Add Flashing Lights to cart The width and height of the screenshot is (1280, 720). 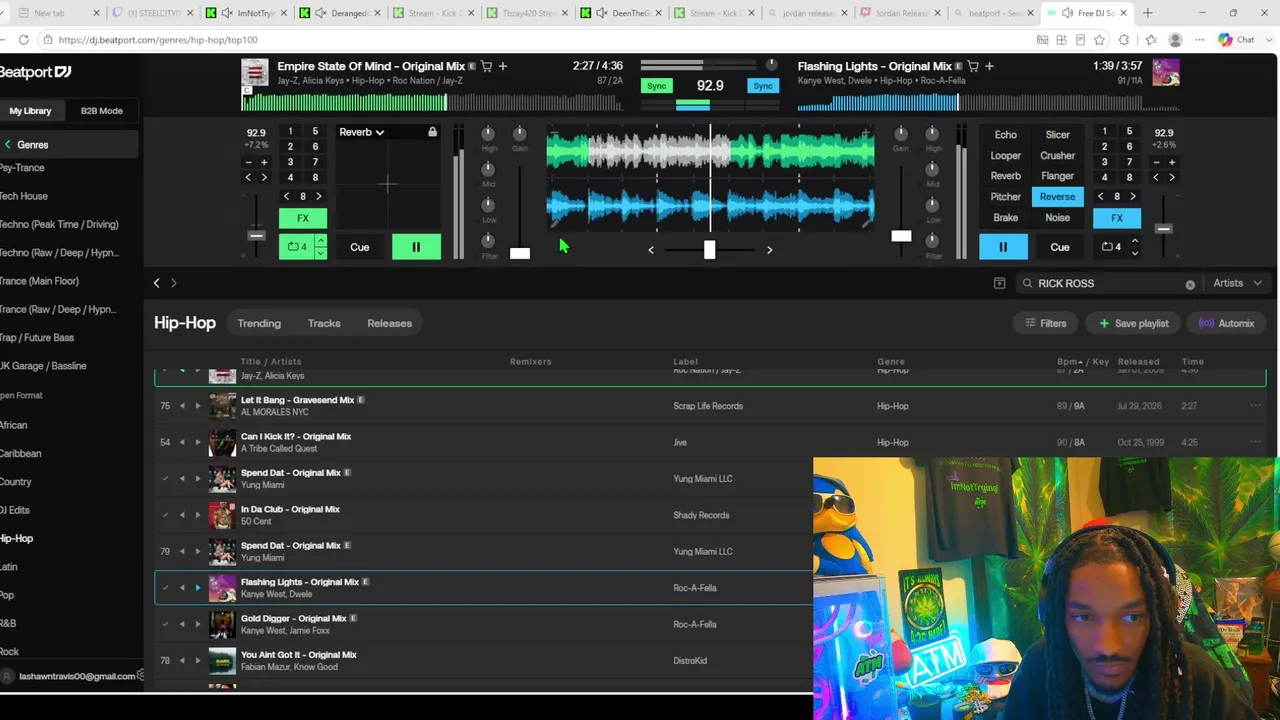(973, 66)
